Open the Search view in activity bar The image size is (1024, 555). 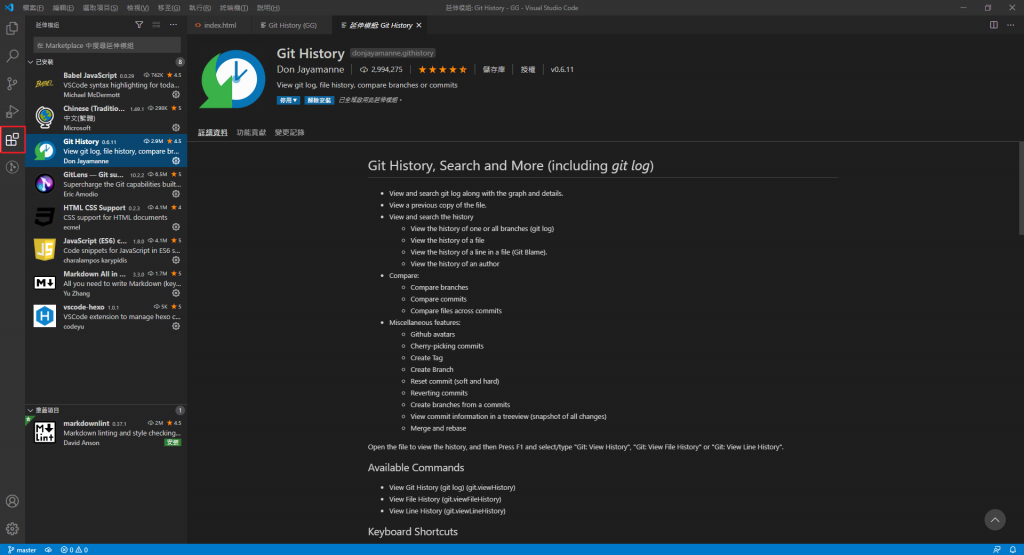[x=12, y=56]
